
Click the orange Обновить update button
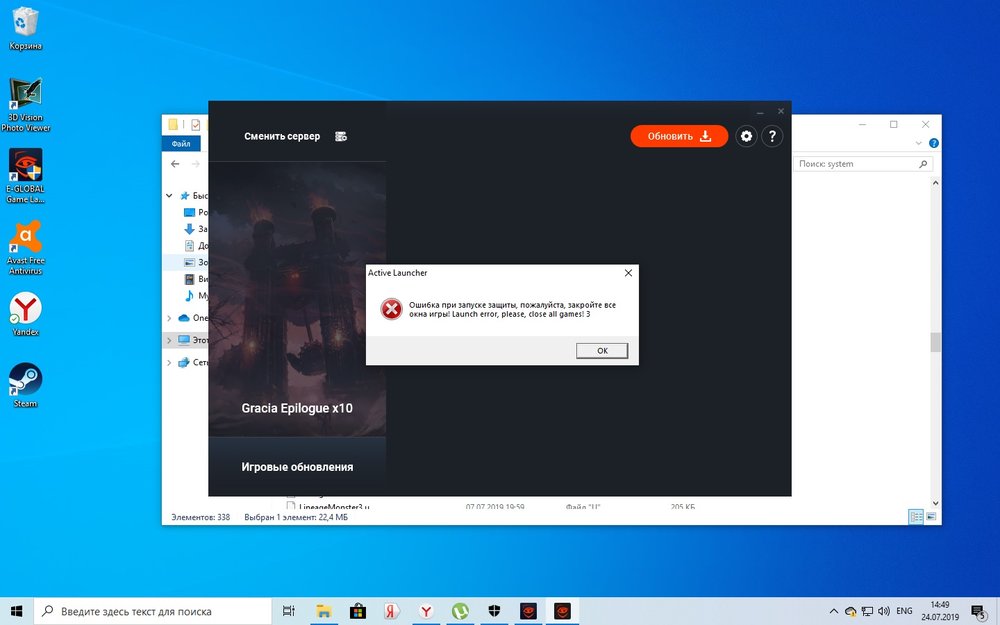[679, 136]
